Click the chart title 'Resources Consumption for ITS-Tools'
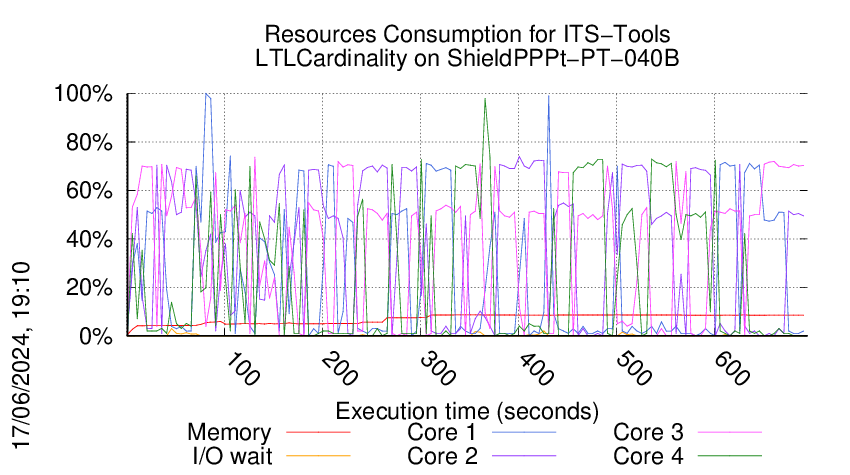This screenshot has width=850, height=475. pos(467,34)
